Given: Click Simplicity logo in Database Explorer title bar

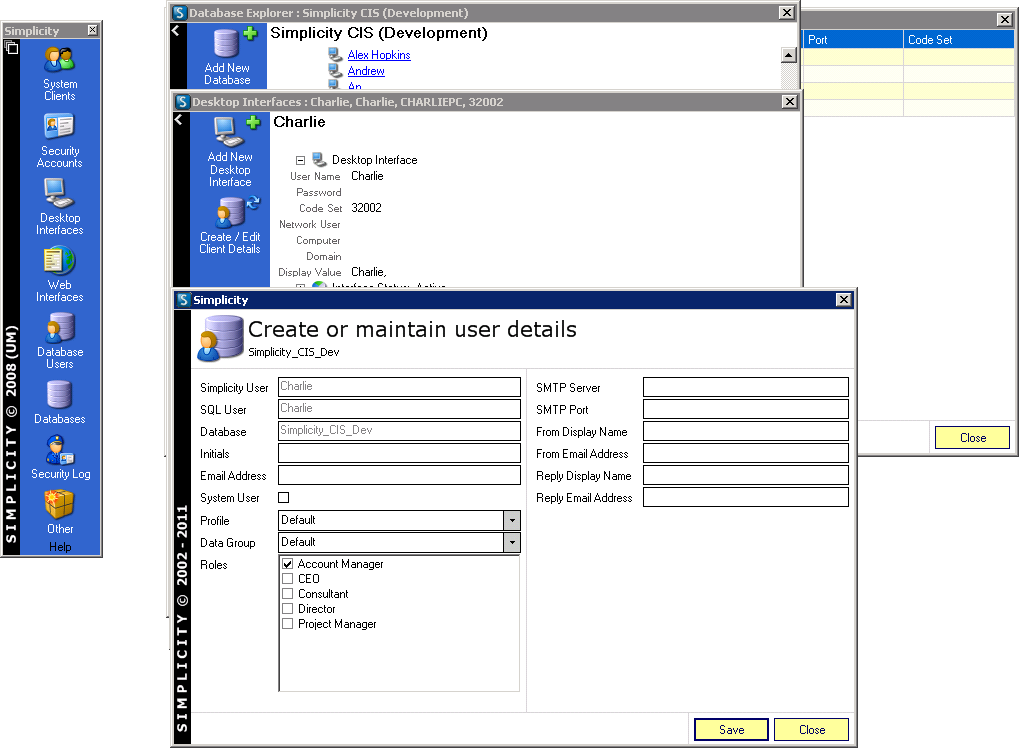Looking at the screenshot, I should tap(180, 12).
